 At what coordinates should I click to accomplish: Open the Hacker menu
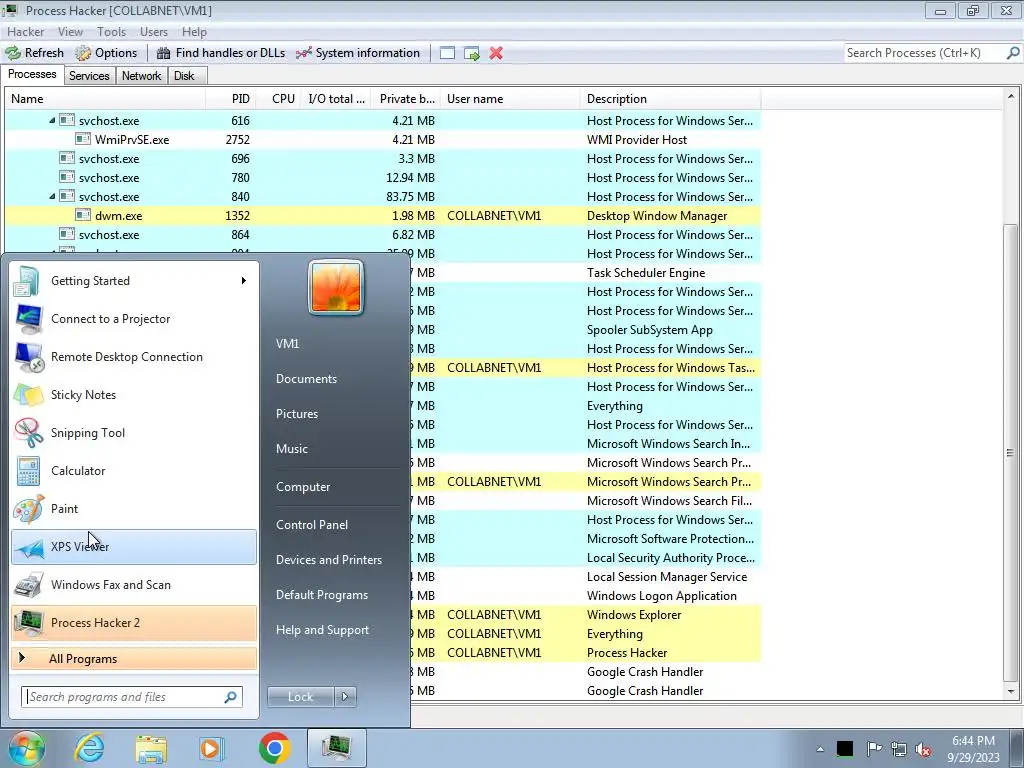(25, 31)
